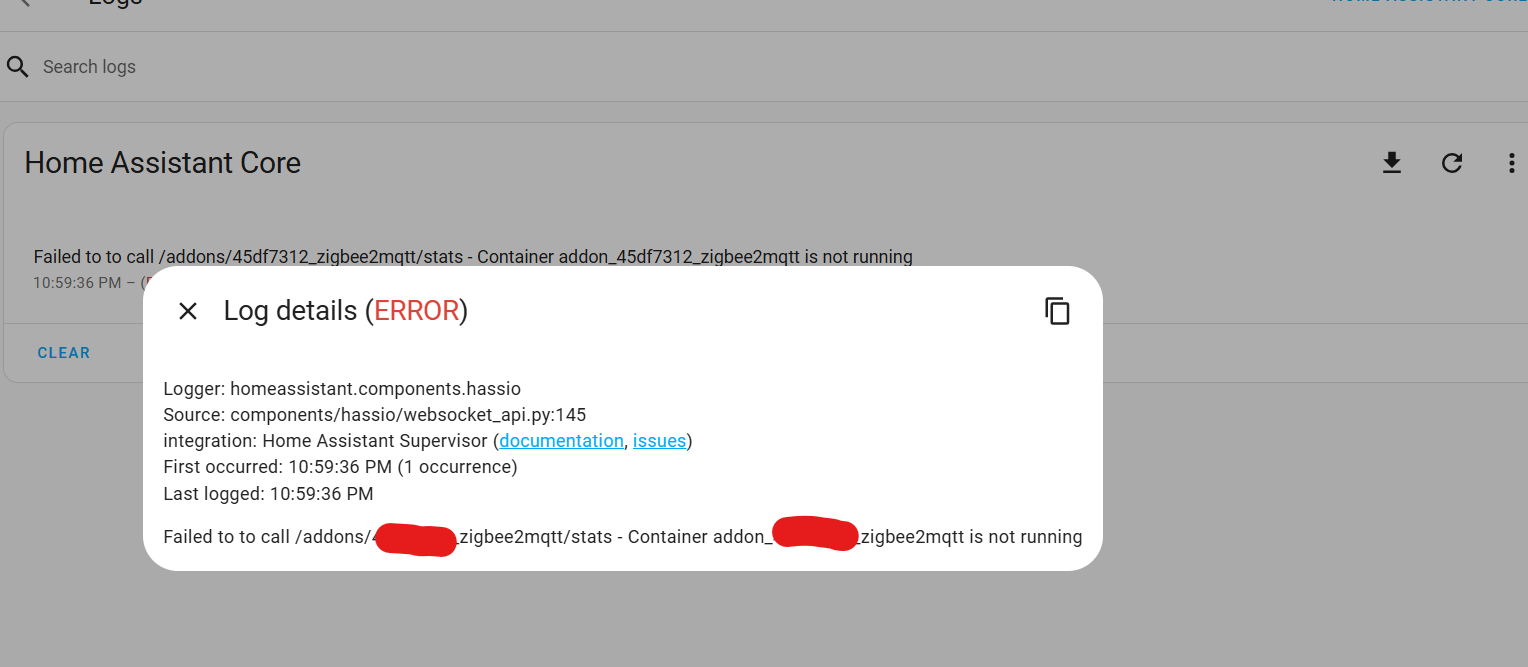The width and height of the screenshot is (1528, 667).
Task: Copy the log details to clipboard
Action: pos(1057,310)
